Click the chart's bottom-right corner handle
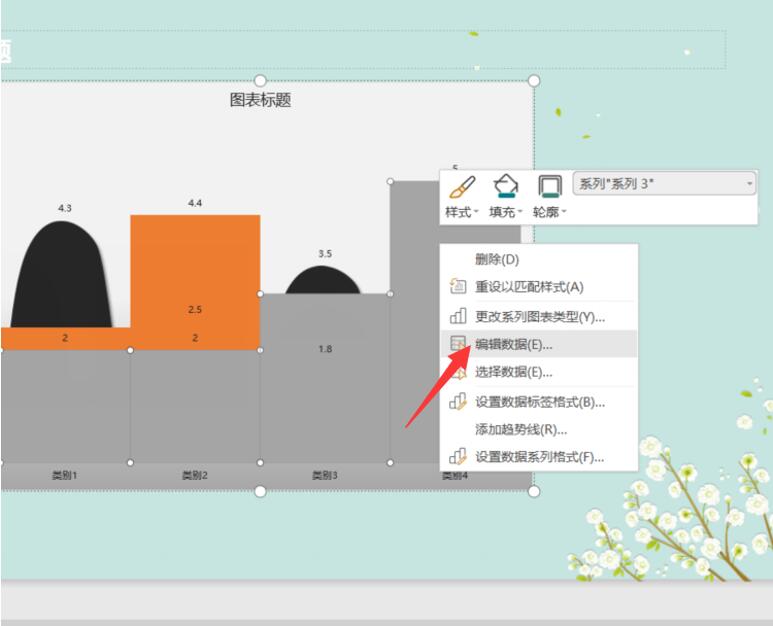773x626 pixels. coord(534,491)
